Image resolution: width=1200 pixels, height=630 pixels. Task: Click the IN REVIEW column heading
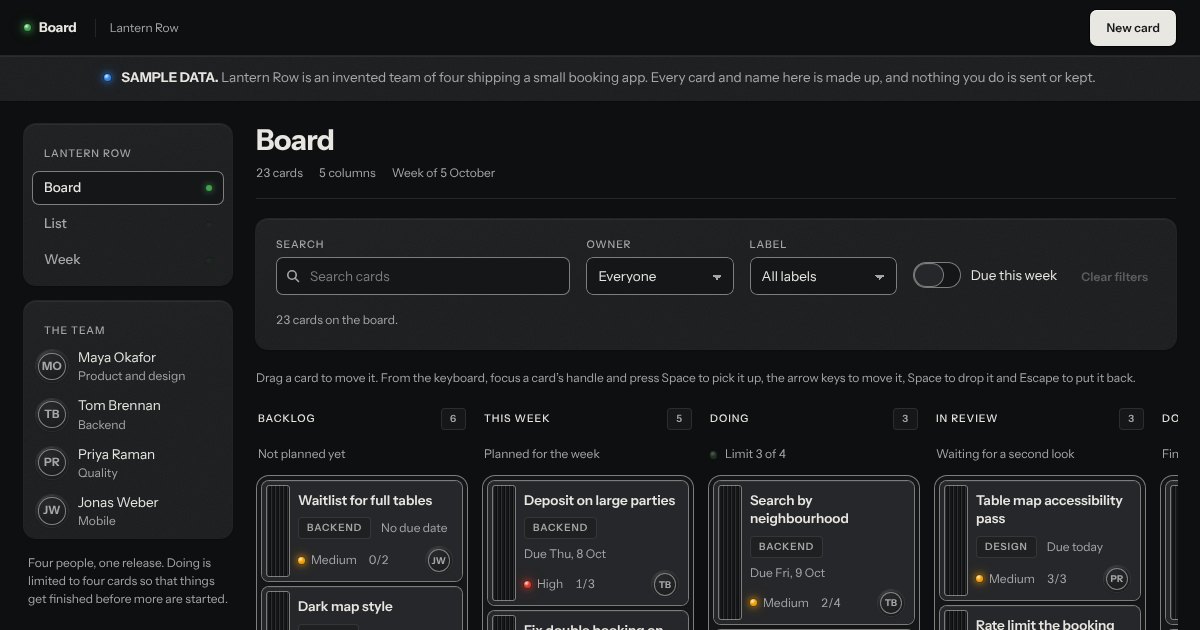967,419
